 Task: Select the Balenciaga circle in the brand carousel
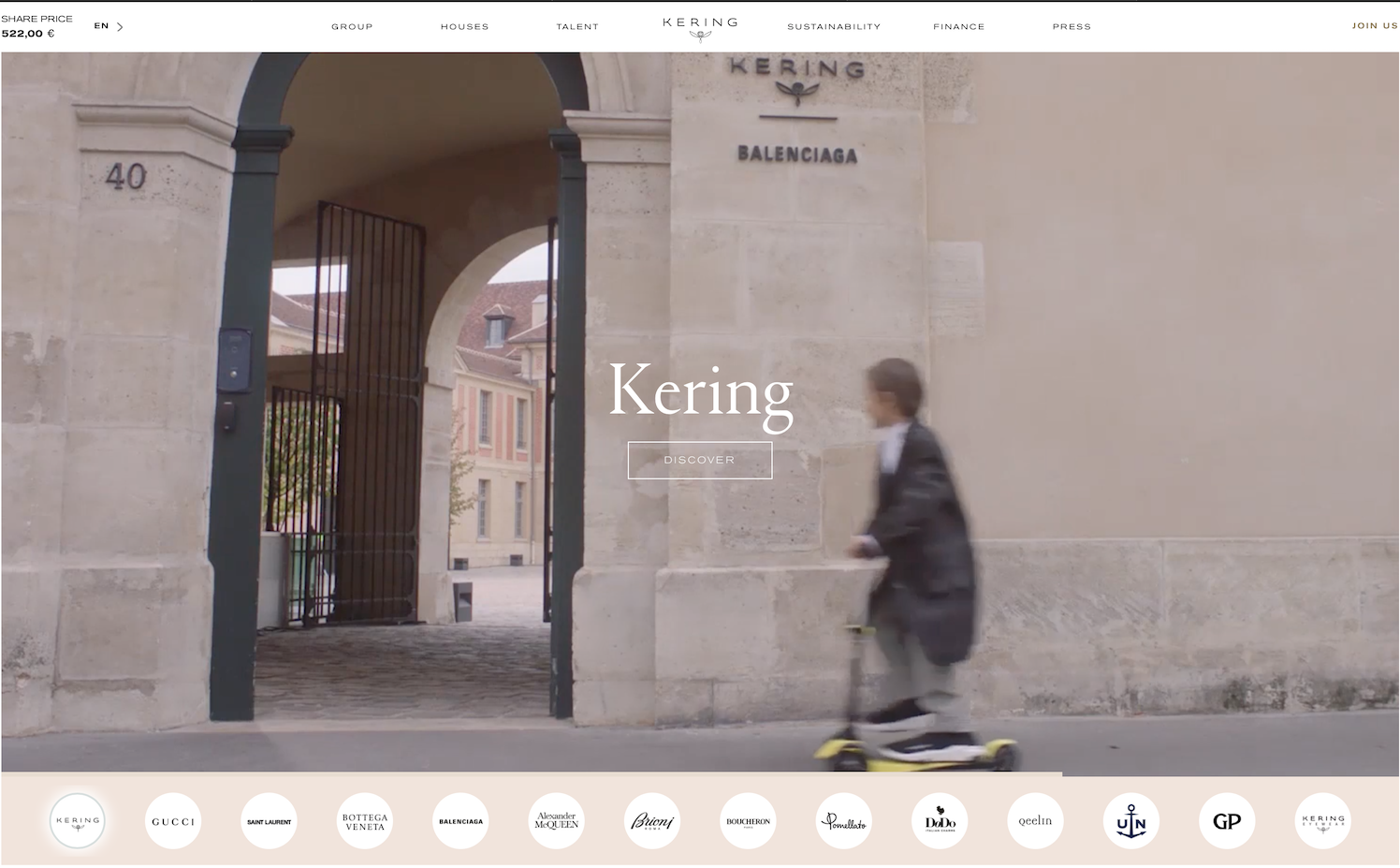click(460, 821)
